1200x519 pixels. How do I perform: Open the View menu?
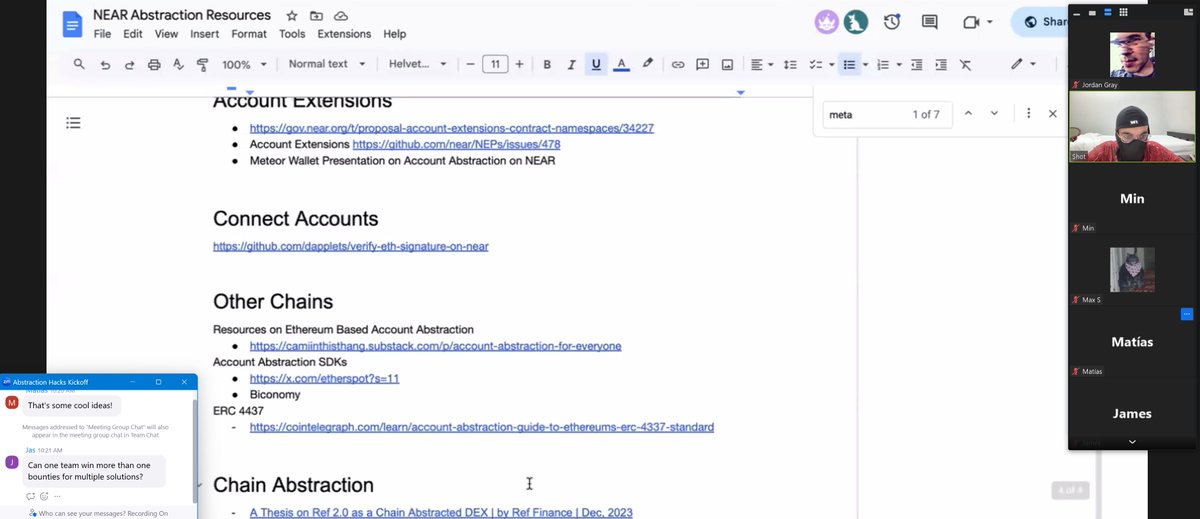click(x=166, y=33)
